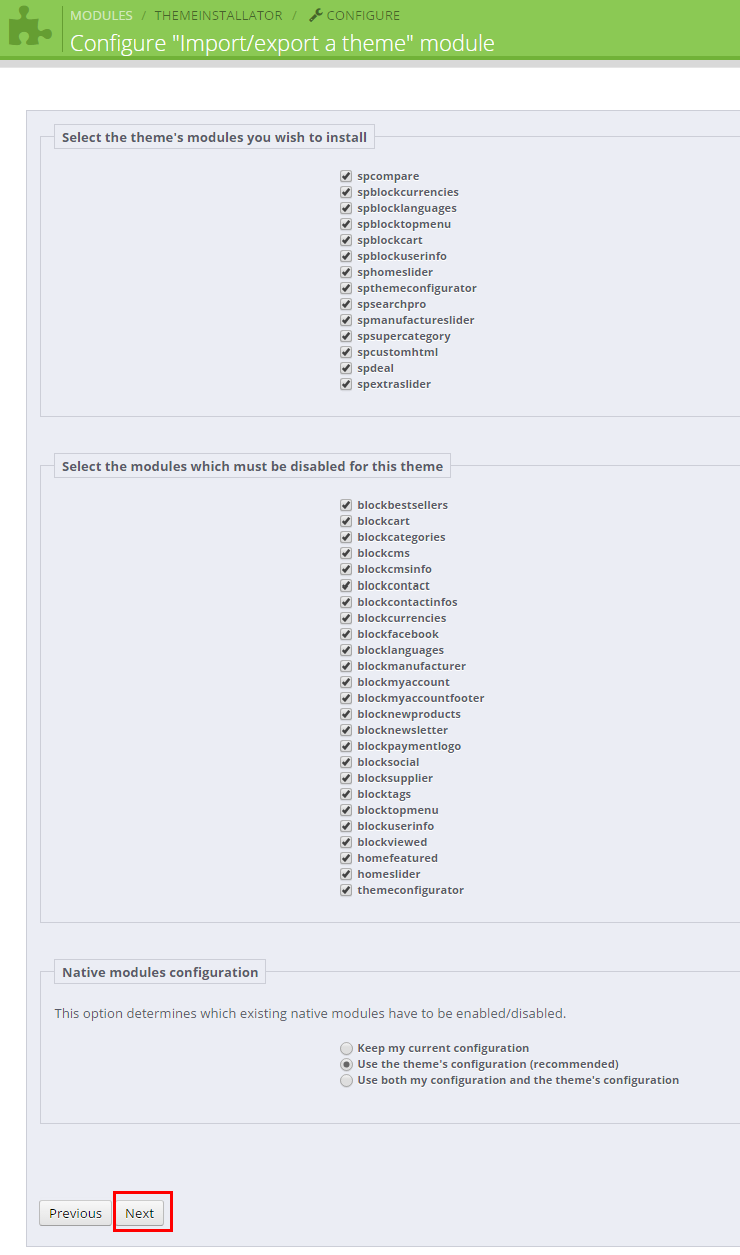
Task: Toggle the spextraslider checkbox
Action: pyautogui.click(x=346, y=384)
